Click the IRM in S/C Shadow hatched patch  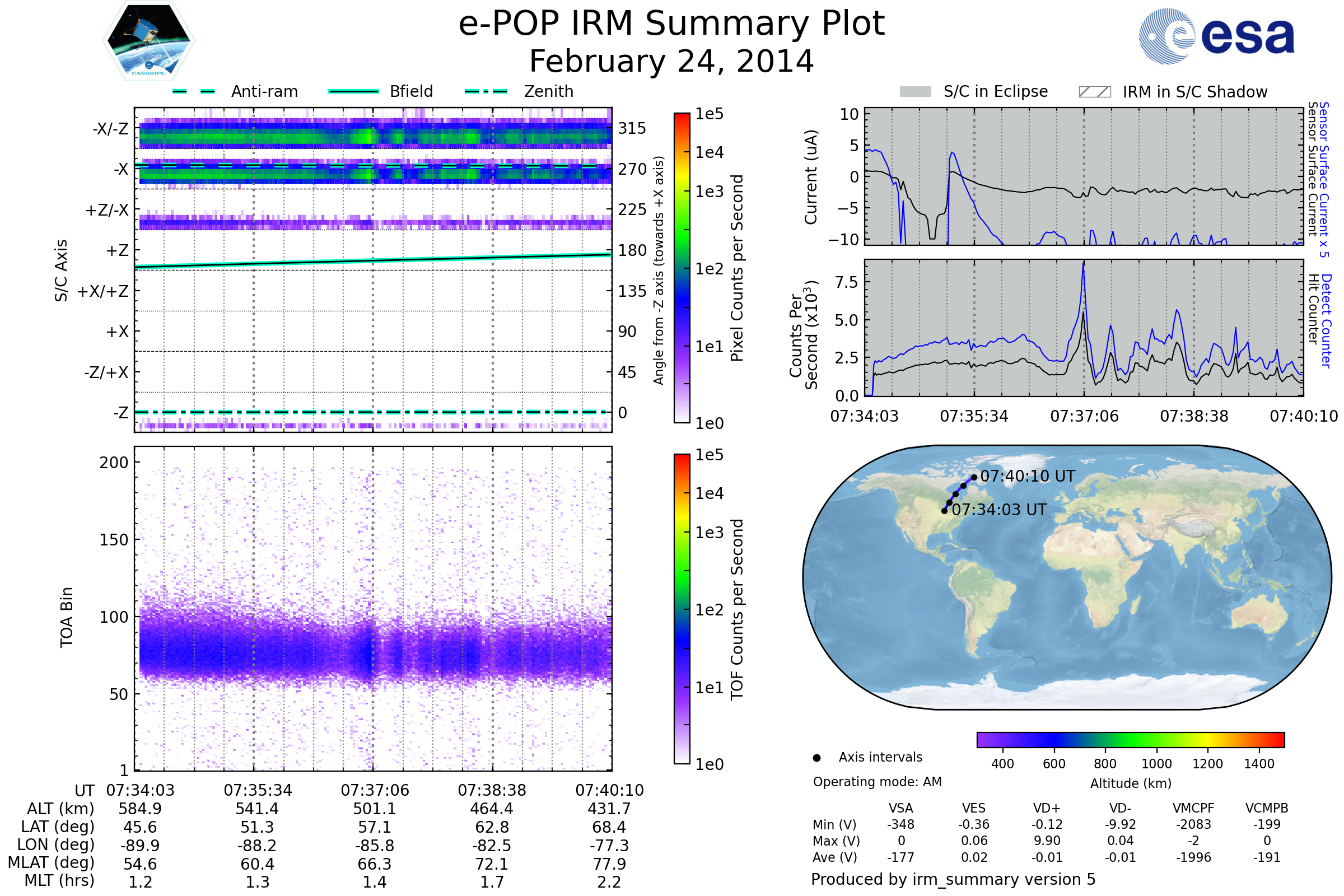pyautogui.click(x=1094, y=92)
